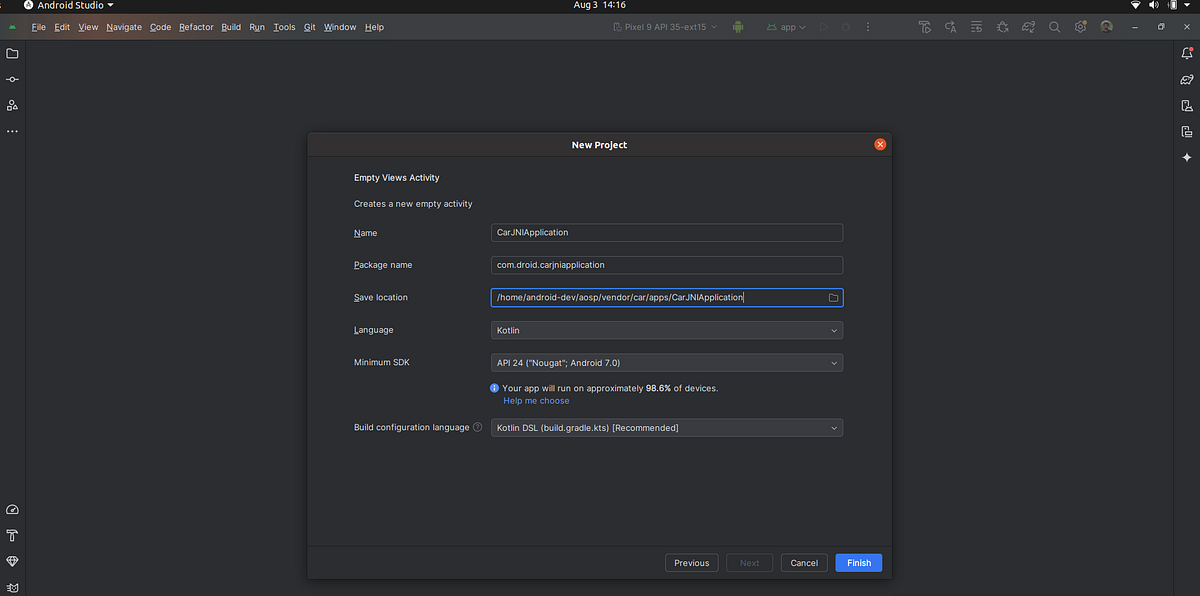Viewport: 1200px width, 596px height.
Task: Click the Finish button
Action: [x=858, y=563]
